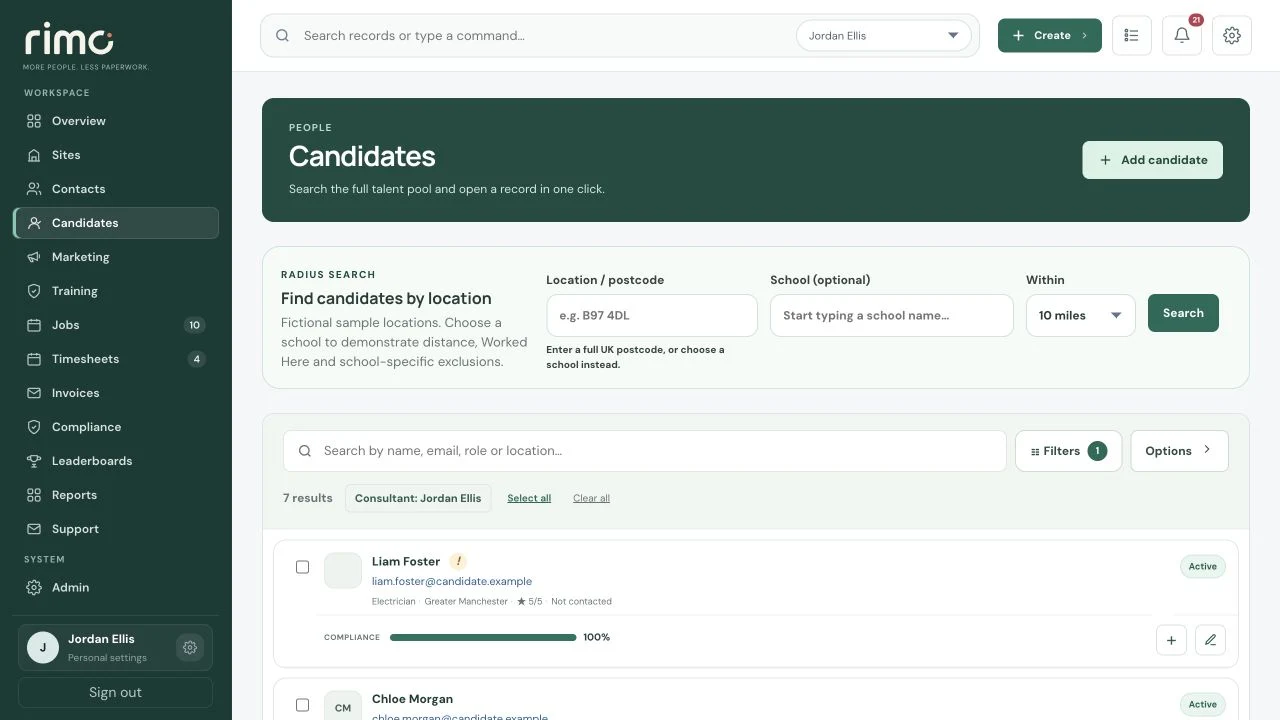Select Candidates in the sidebar
Image resolution: width=1280 pixels, height=720 pixels.
116,223
